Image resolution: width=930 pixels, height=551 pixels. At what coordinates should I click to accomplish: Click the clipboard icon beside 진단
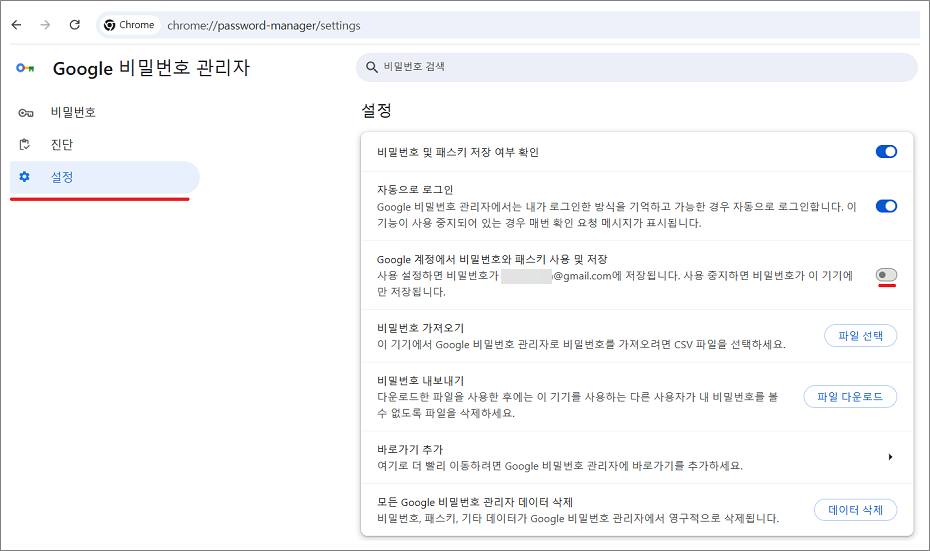pos(24,144)
